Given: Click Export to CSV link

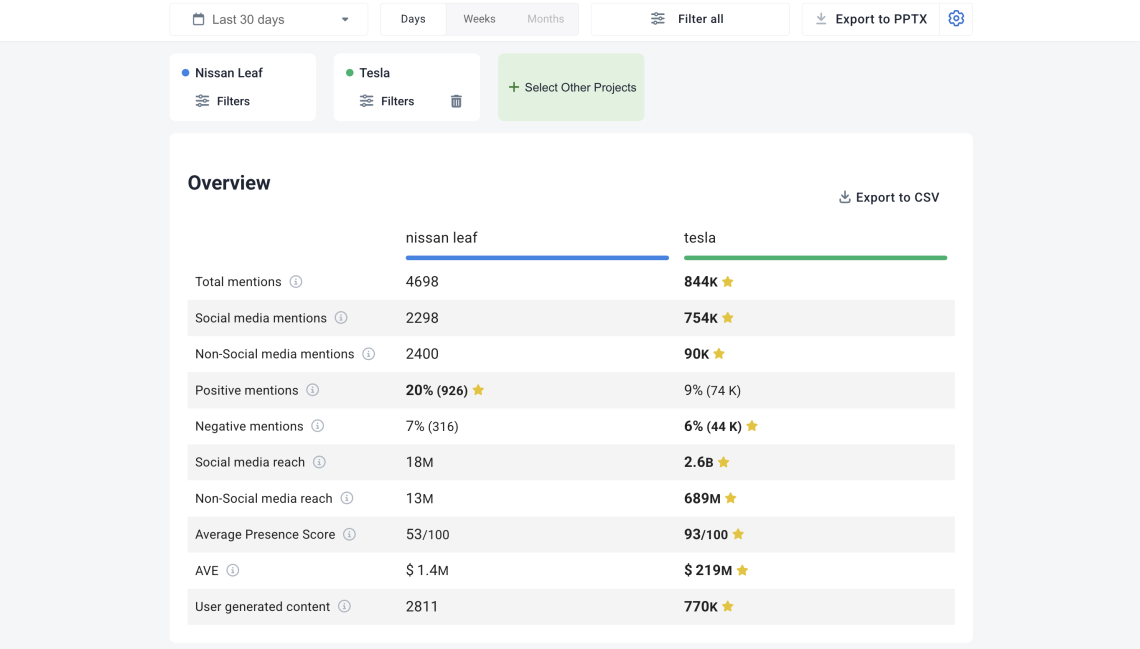Looking at the screenshot, I should (888, 197).
